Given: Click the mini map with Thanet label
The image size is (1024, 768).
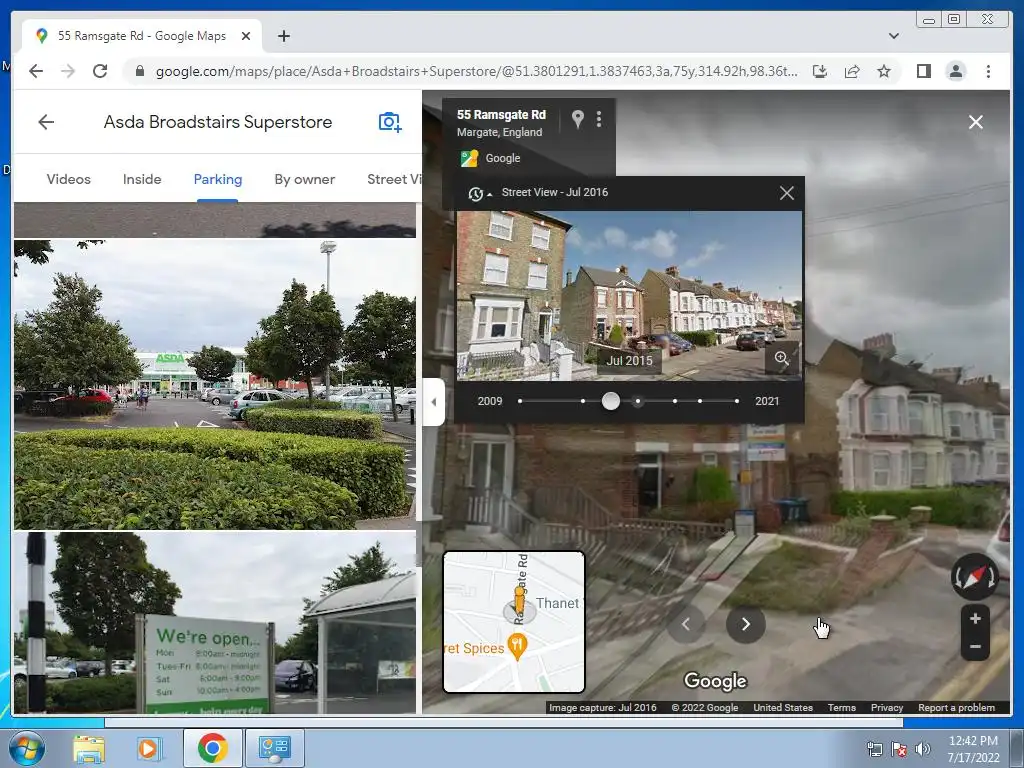Looking at the screenshot, I should [514, 622].
